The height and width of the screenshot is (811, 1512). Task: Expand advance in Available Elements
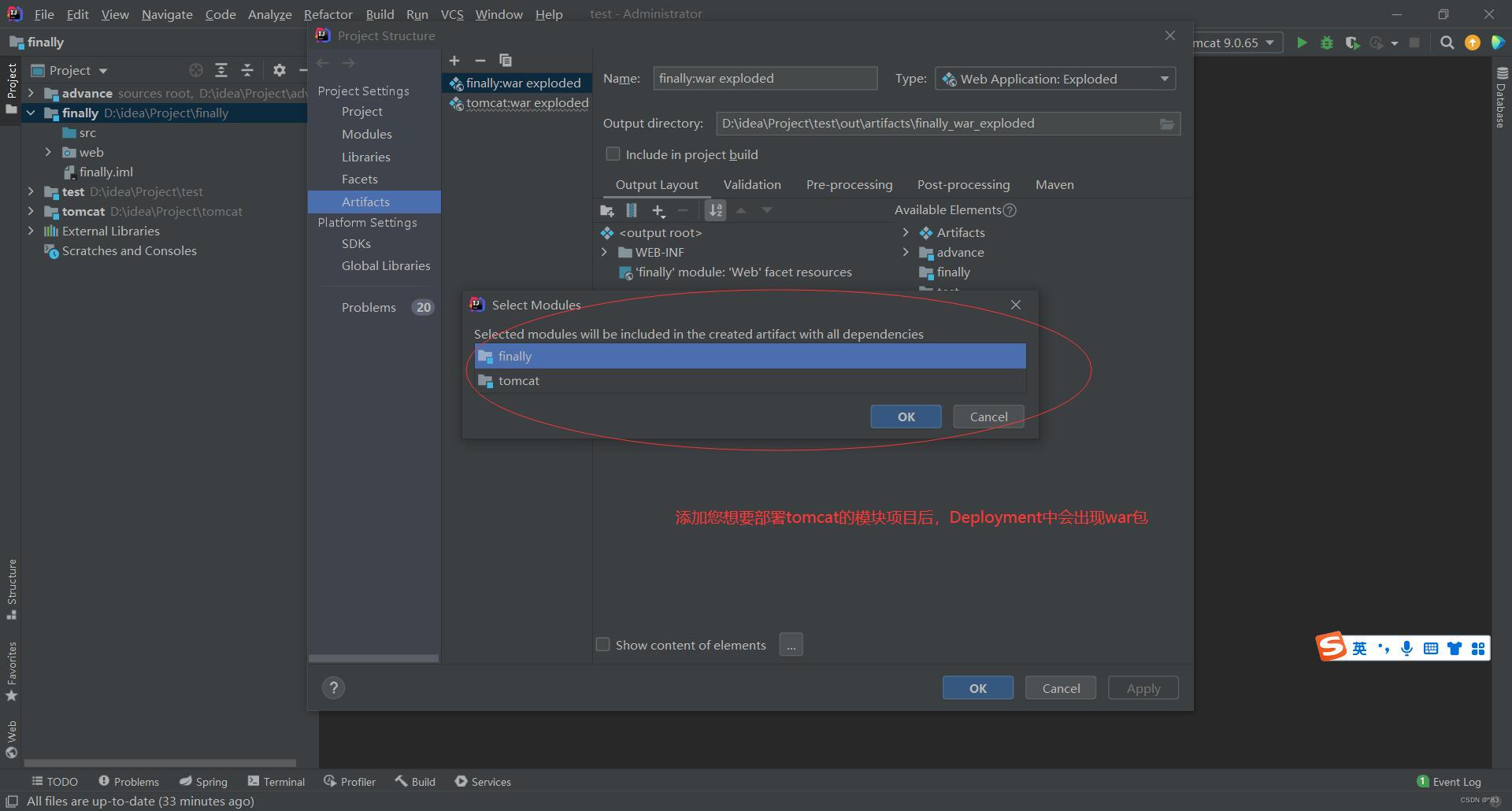(906, 252)
